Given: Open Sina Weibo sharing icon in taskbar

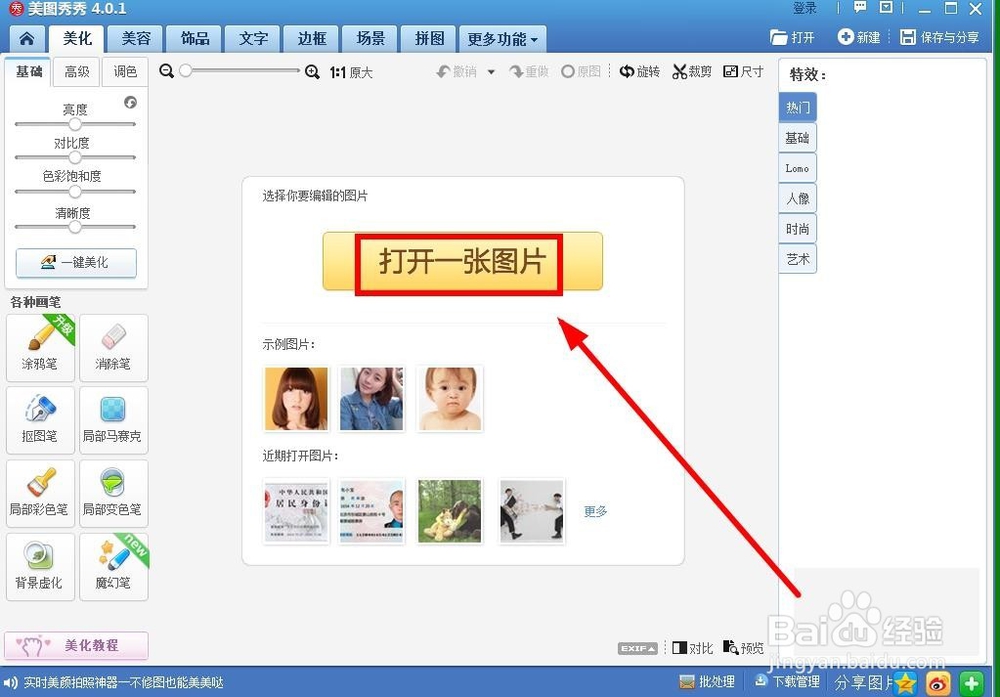Looking at the screenshot, I should pyautogui.click(x=938, y=684).
